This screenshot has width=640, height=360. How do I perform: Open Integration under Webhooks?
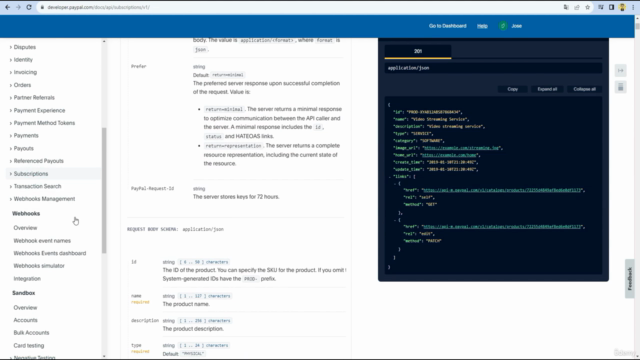click(27, 278)
